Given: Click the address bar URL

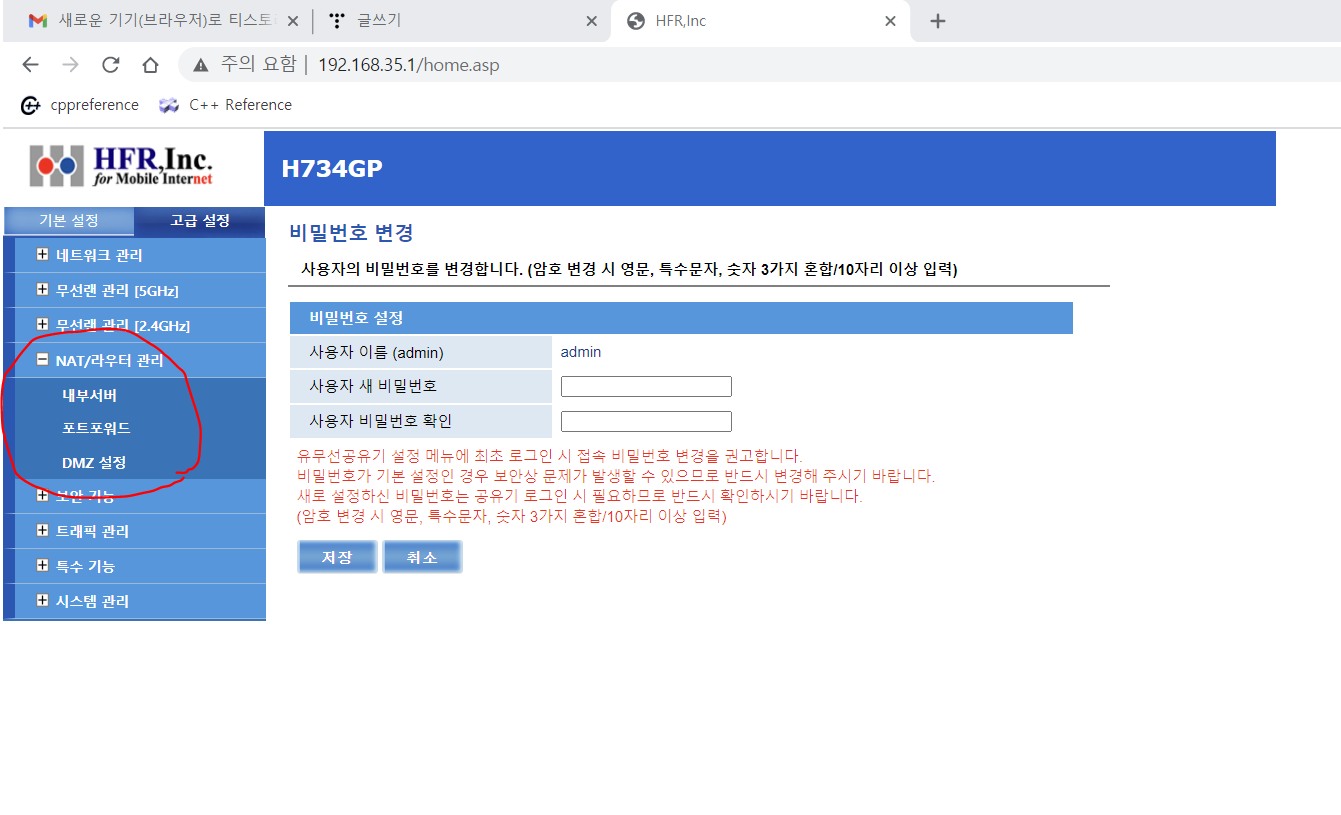Looking at the screenshot, I should (408, 65).
